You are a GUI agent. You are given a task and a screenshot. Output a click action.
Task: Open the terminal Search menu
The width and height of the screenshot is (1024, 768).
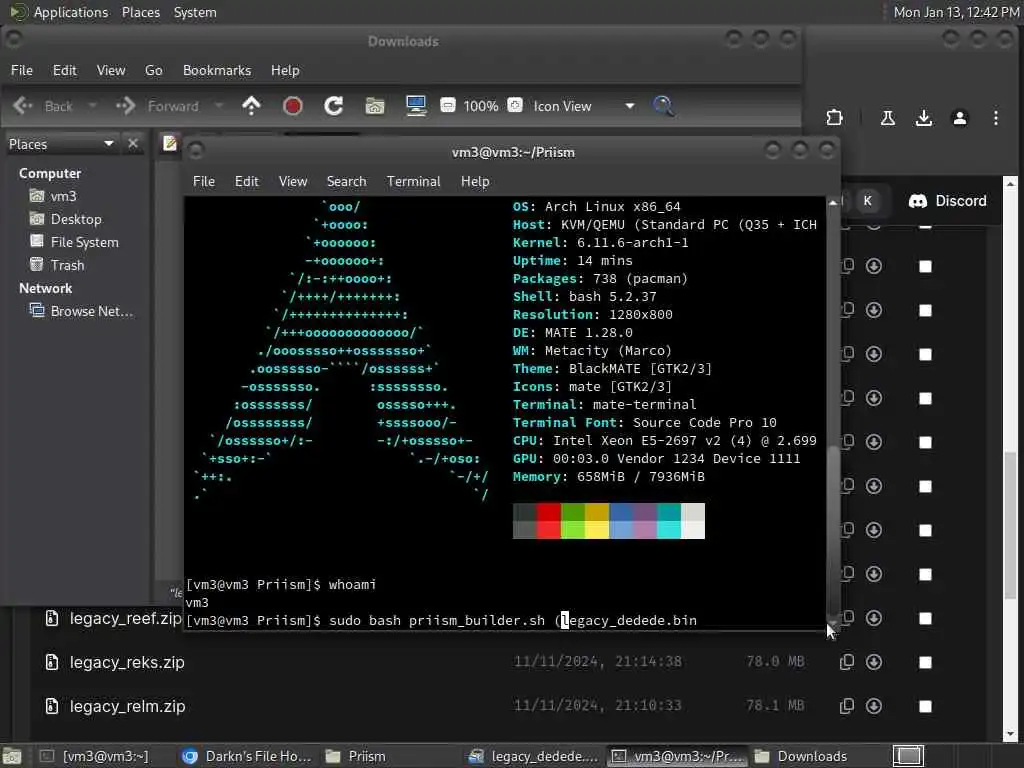[346, 182]
